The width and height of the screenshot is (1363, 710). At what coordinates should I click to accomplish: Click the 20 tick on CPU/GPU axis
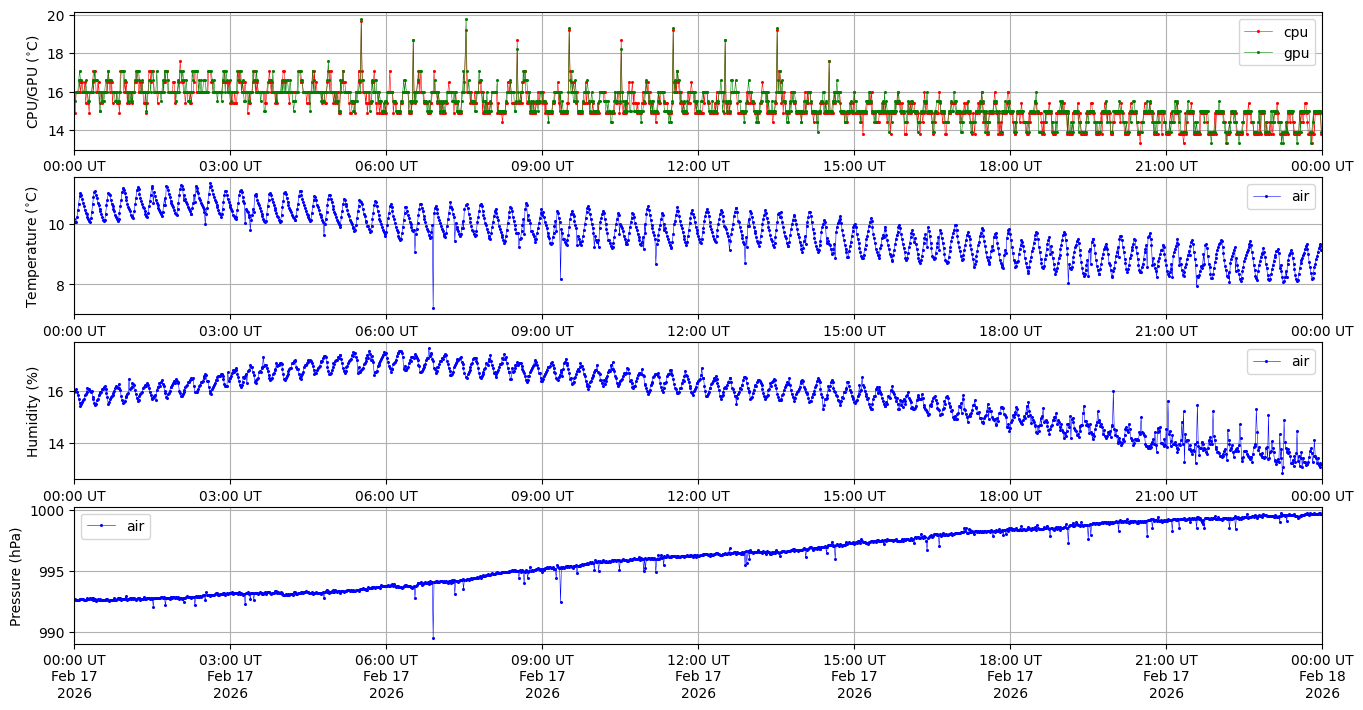point(56,17)
